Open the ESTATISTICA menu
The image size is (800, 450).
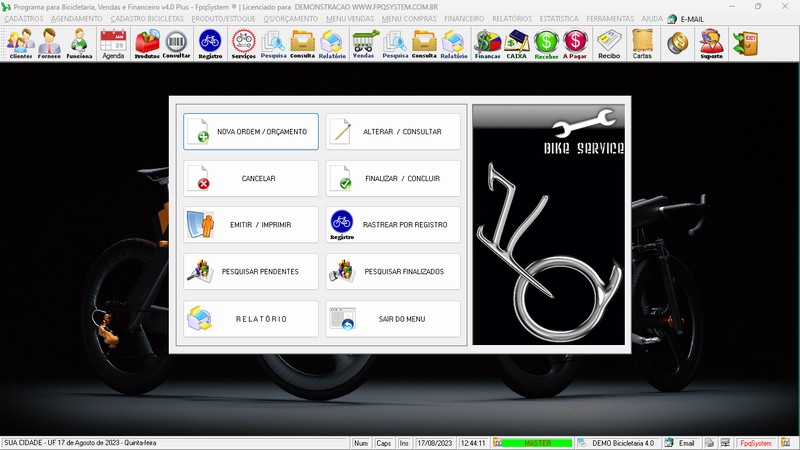[559, 18]
